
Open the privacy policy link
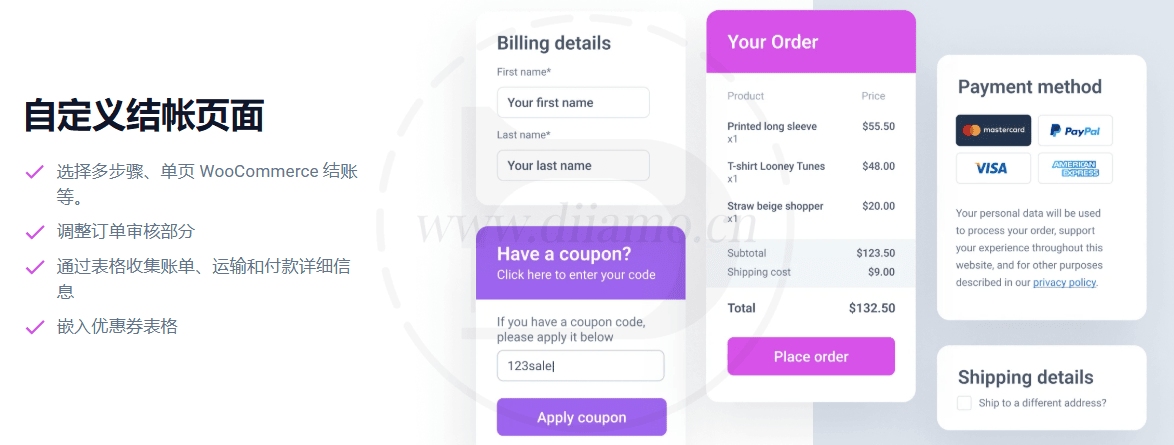[x=1064, y=283]
